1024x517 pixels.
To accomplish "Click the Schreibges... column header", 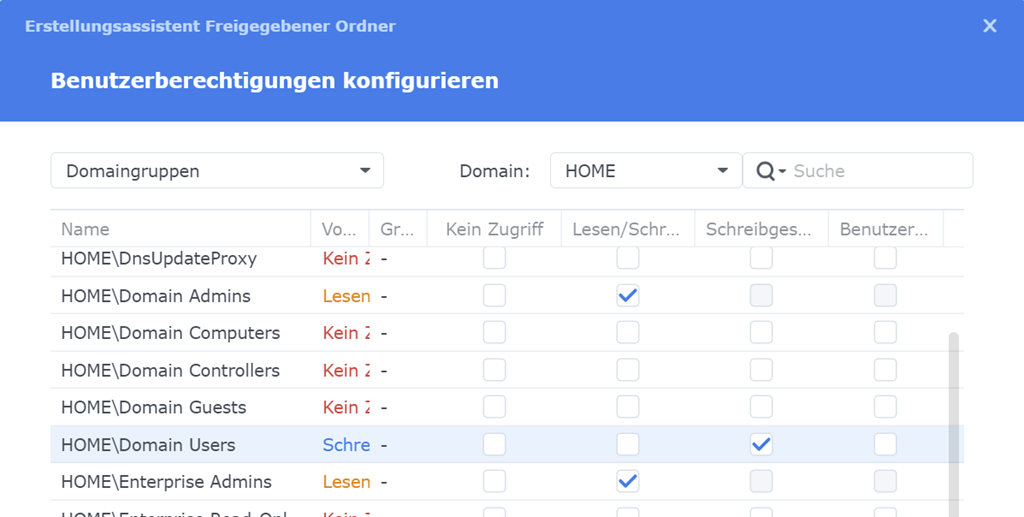I will [x=761, y=229].
